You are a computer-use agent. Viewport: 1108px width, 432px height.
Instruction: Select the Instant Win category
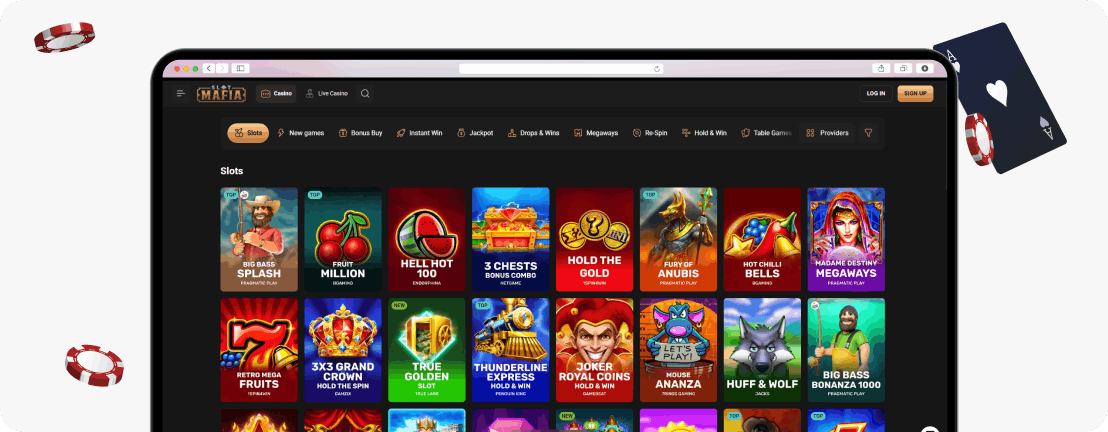[419, 133]
